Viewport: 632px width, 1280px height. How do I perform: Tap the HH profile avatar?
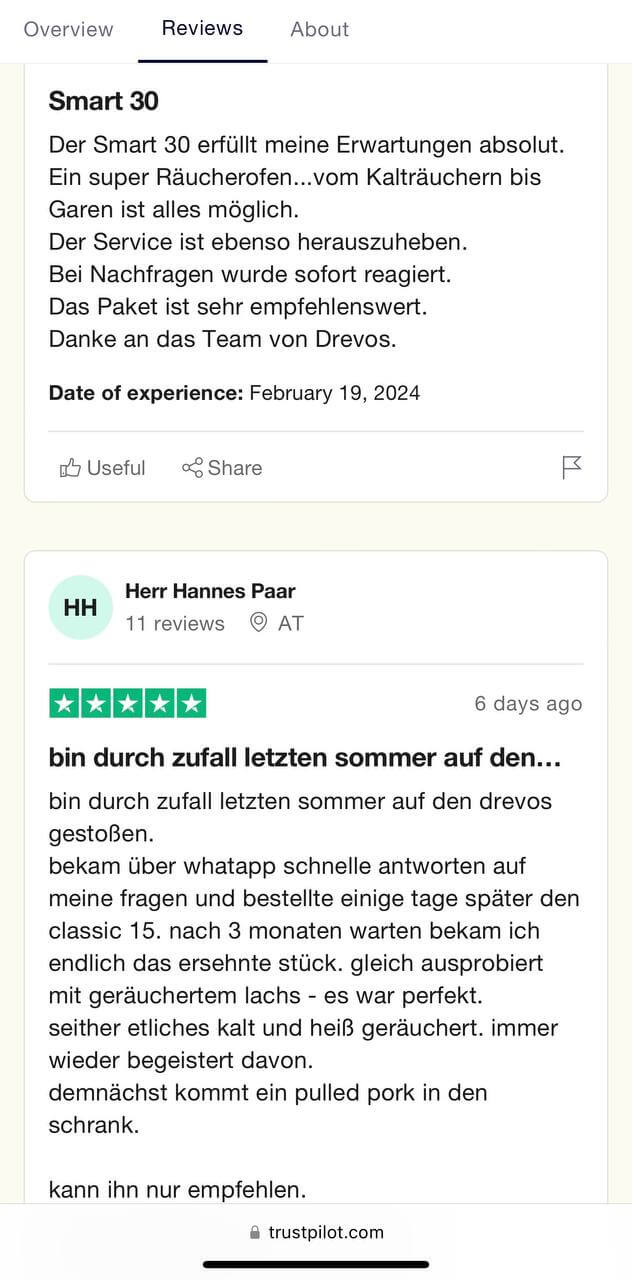[x=80, y=607]
